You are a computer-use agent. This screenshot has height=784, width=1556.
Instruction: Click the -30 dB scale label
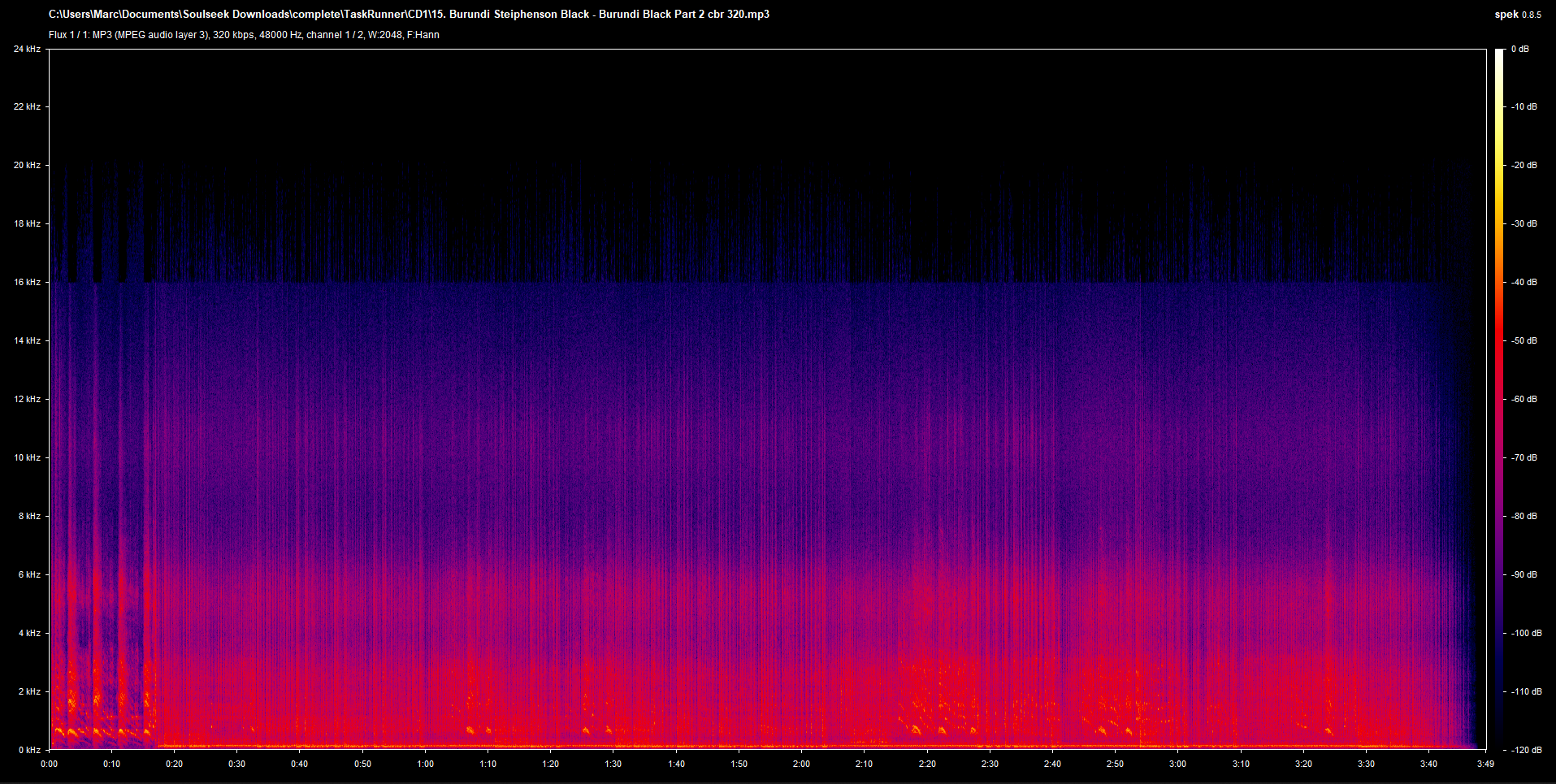[x=1524, y=224]
